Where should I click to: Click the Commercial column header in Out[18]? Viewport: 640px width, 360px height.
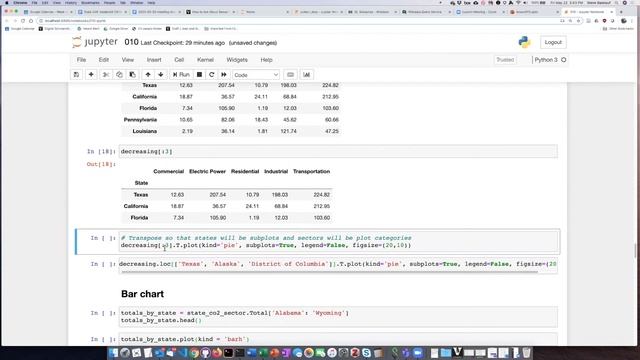(x=169, y=171)
